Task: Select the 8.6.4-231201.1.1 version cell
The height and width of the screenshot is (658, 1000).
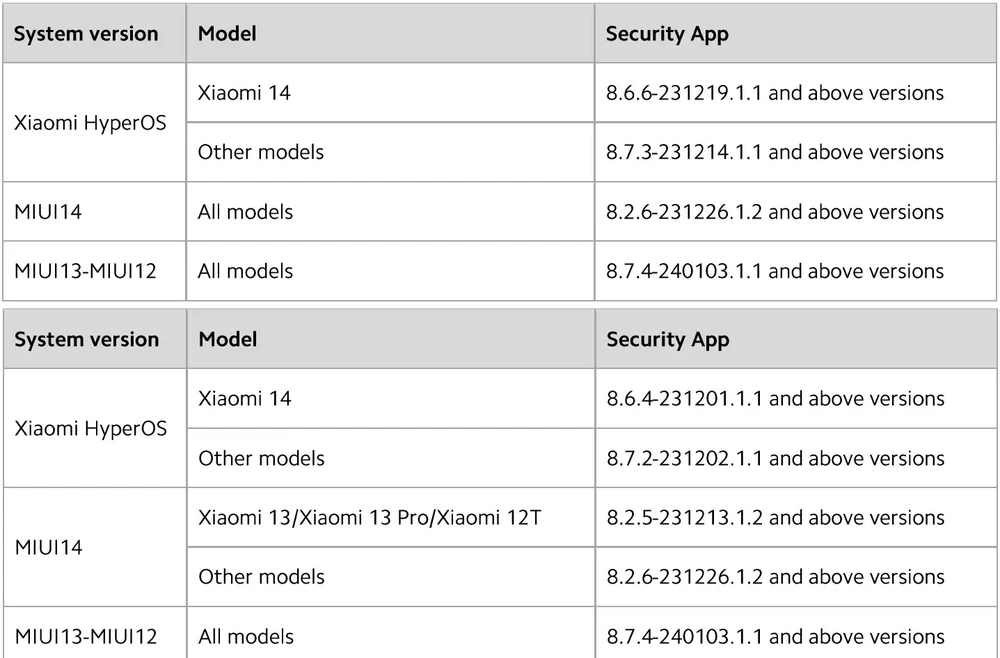Action: tap(775, 398)
